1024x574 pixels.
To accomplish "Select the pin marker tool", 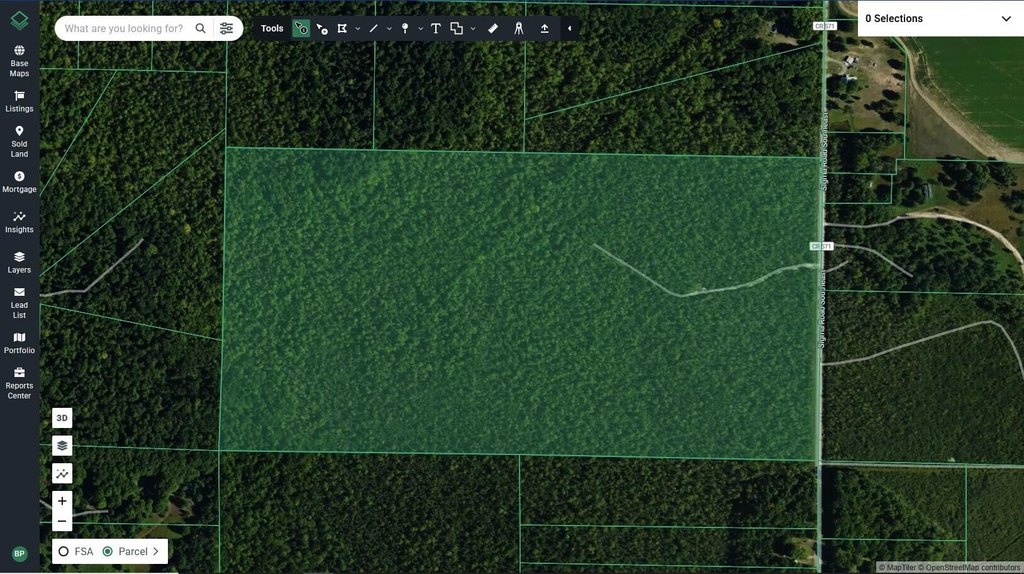I will pos(404,29).
